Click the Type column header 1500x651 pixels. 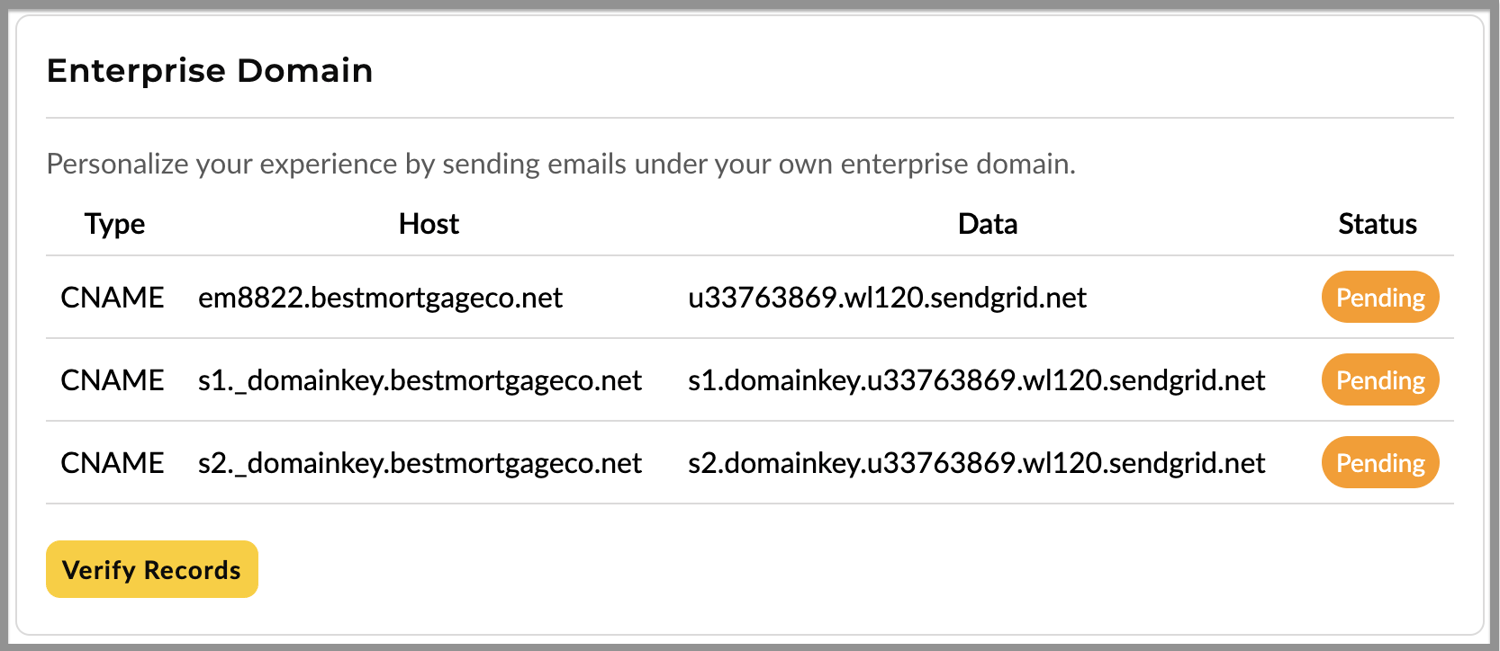point(114,224)
